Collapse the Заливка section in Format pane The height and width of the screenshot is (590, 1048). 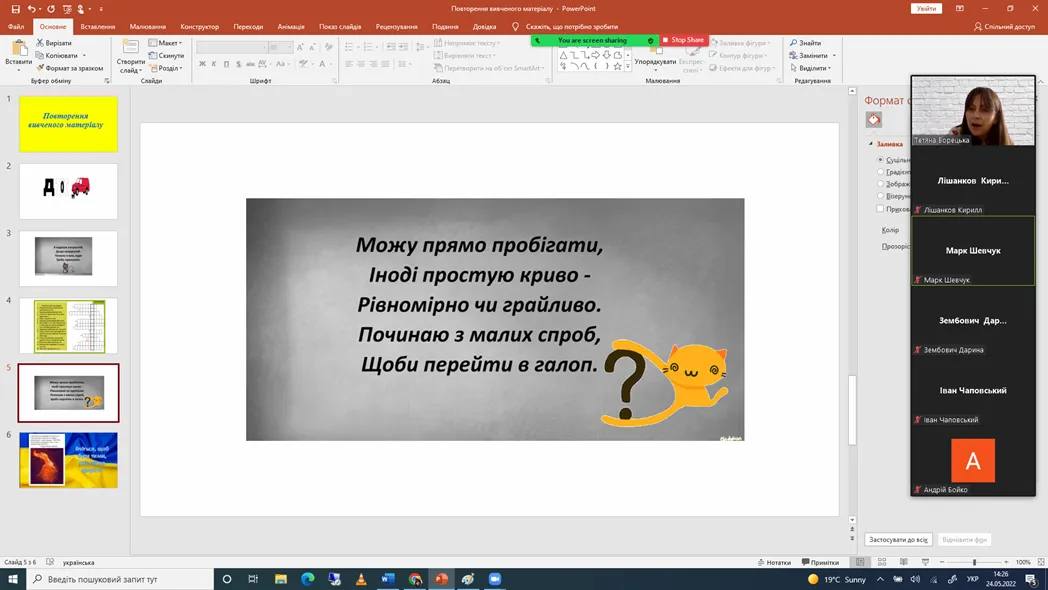(871, 144)
